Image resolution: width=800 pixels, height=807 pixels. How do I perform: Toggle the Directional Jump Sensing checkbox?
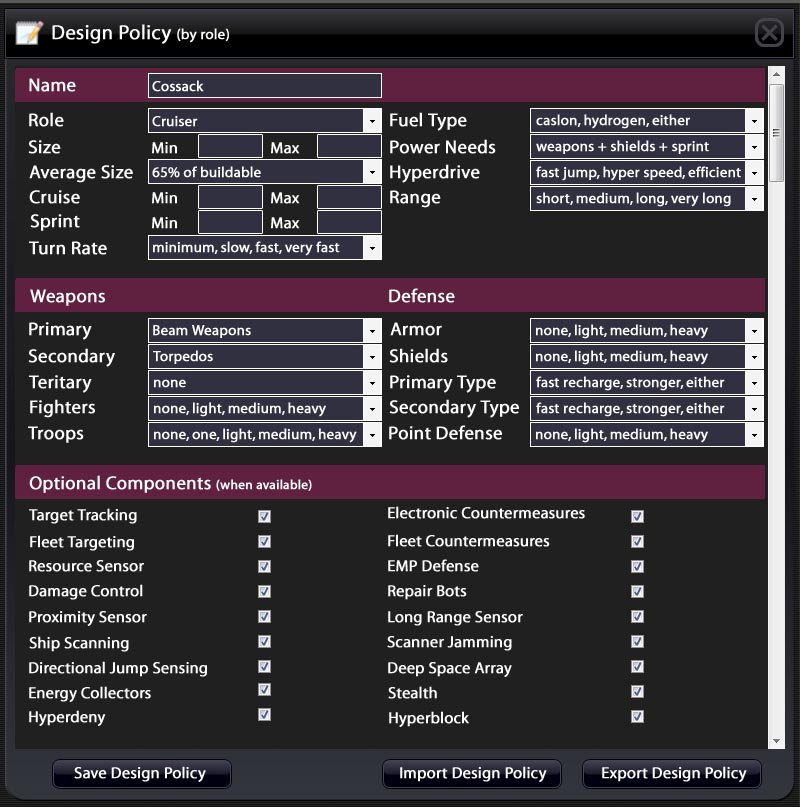(264, 666)
